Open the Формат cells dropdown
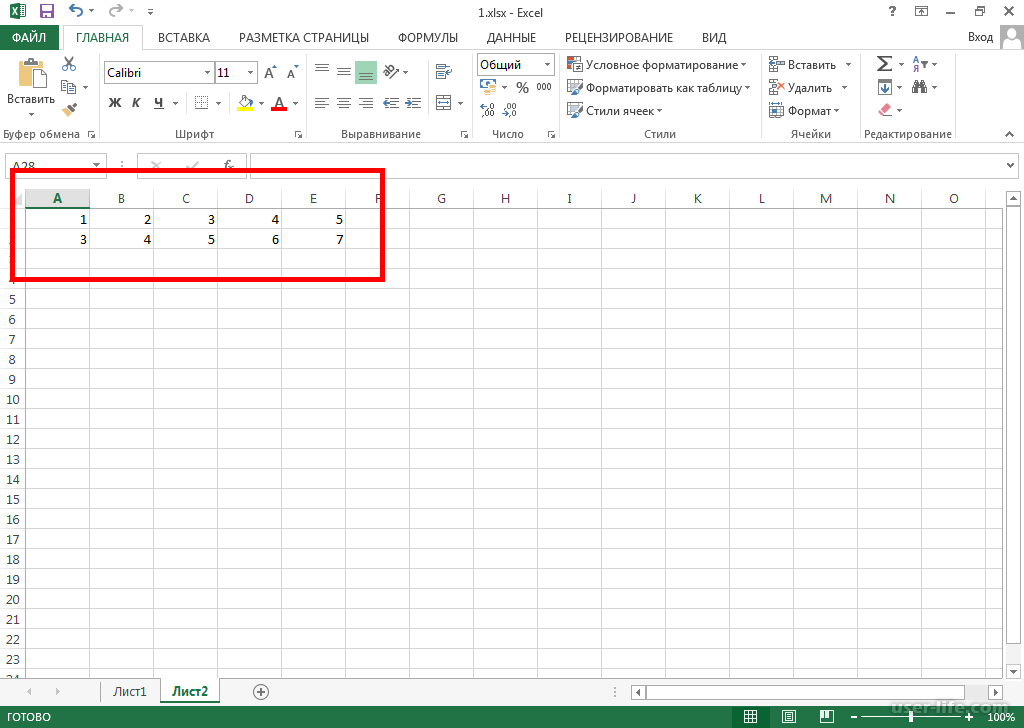Screen dimensions: 1024x728 coord(805,110)
